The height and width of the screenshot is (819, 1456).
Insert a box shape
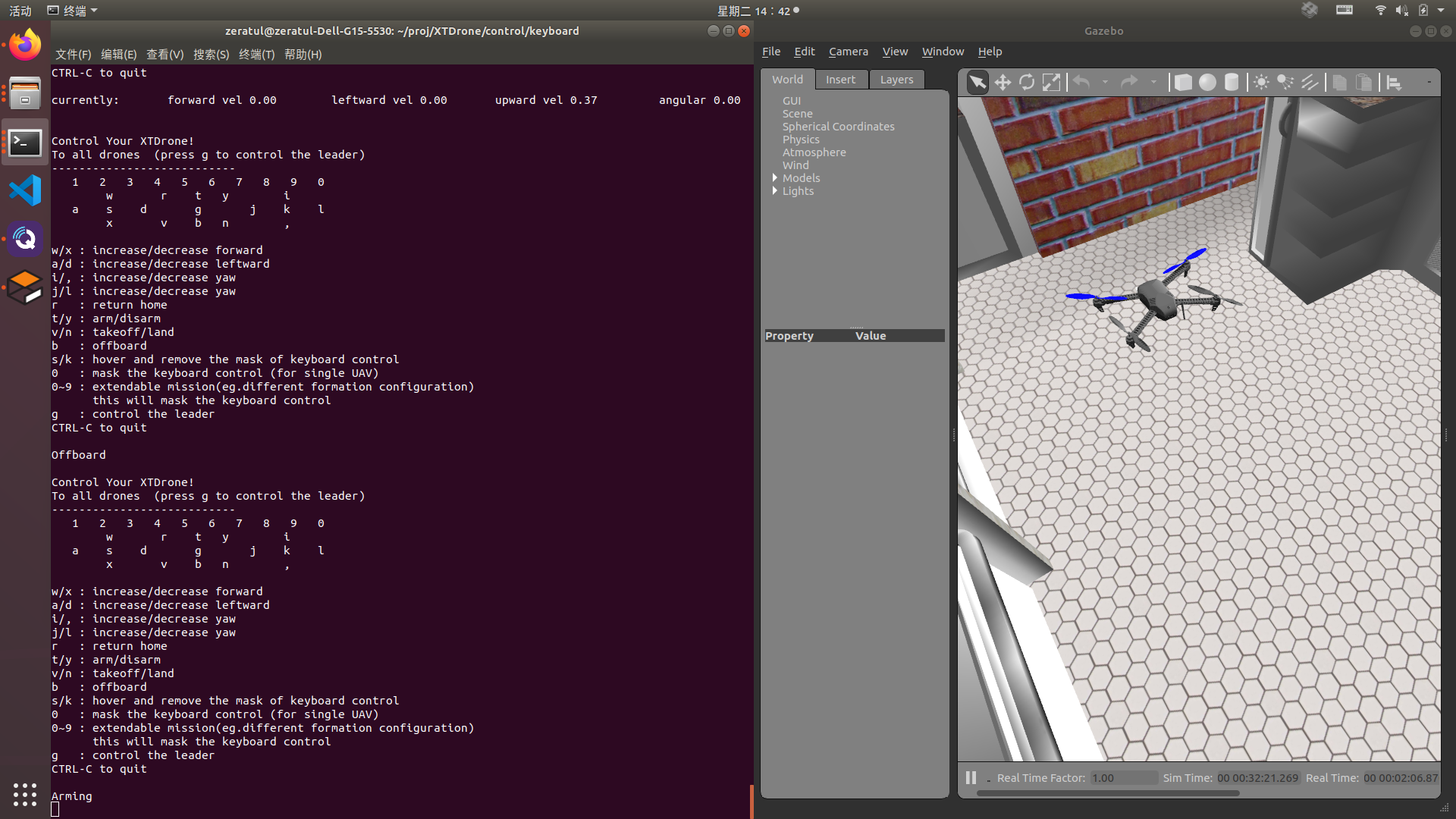(1183, 83)
